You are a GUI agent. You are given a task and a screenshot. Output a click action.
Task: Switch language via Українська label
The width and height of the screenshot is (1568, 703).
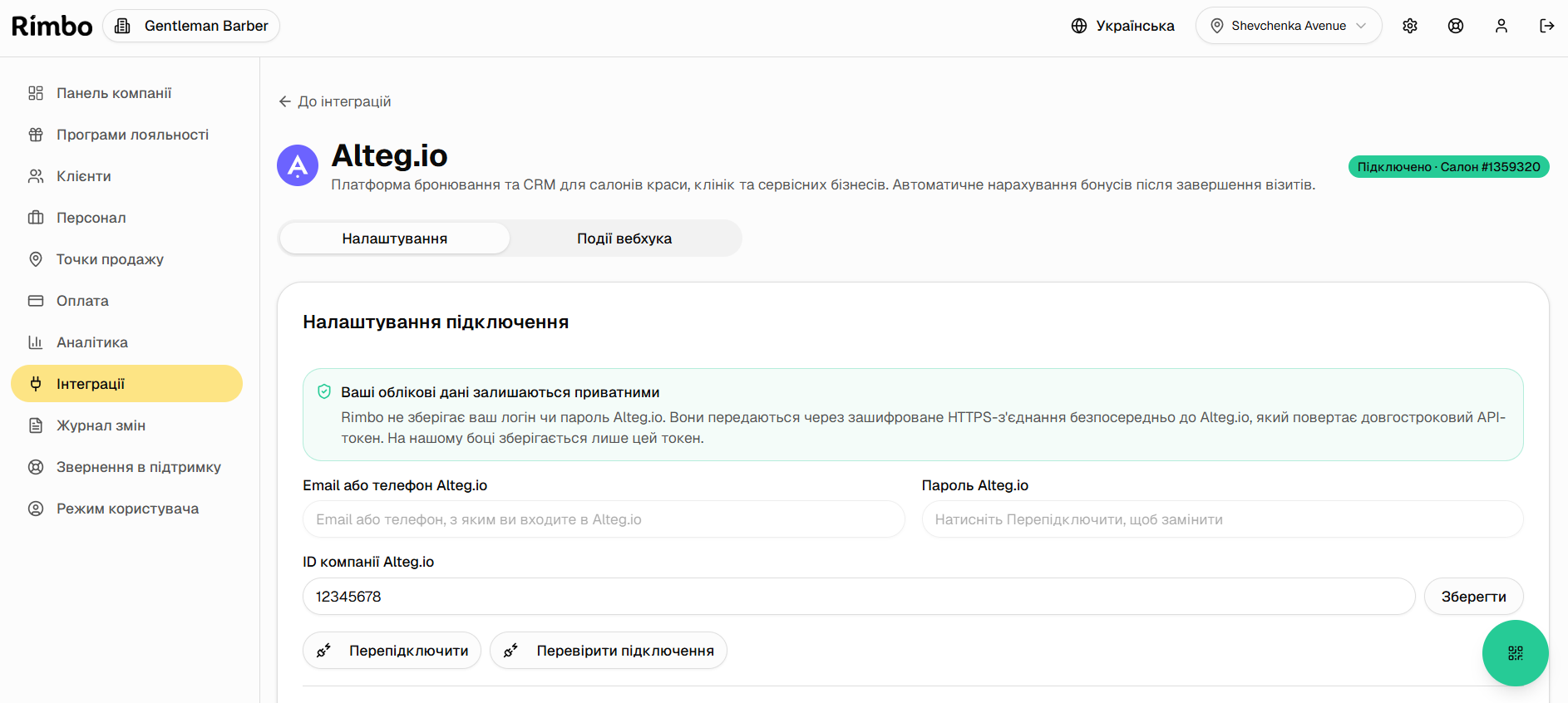(1135, 26)
